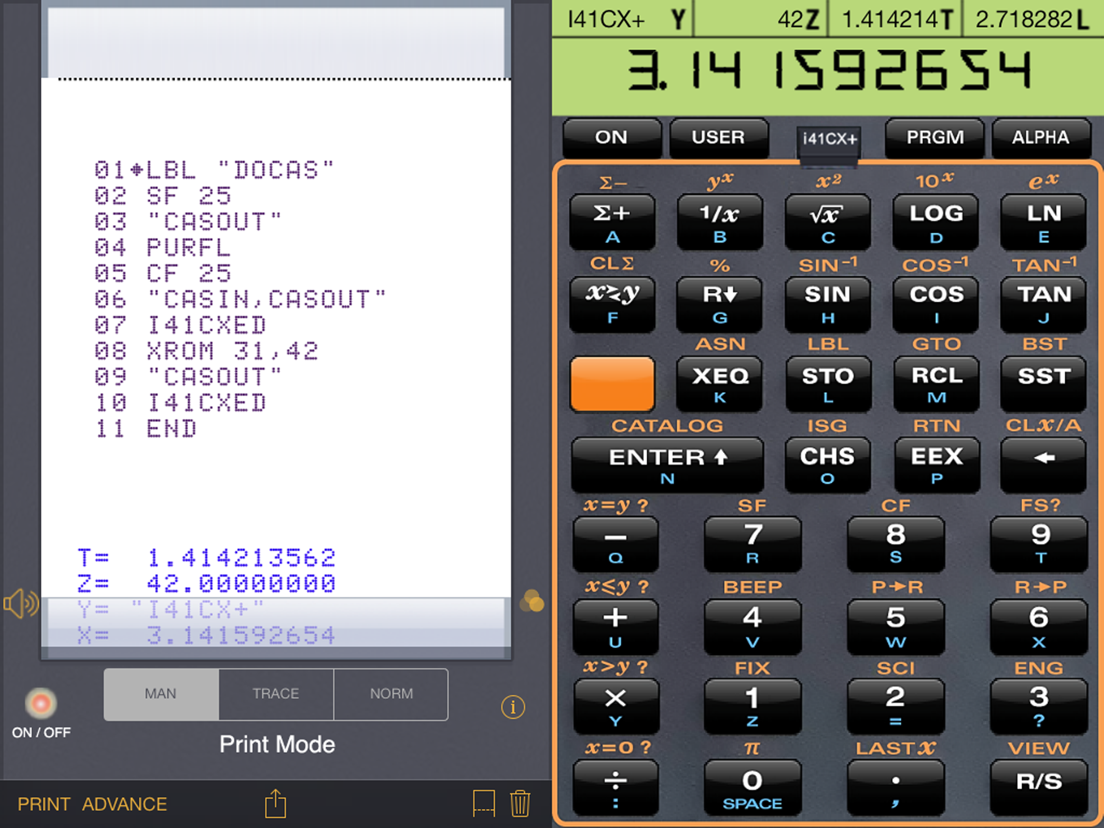Tap the LN key

(1043, 222)
